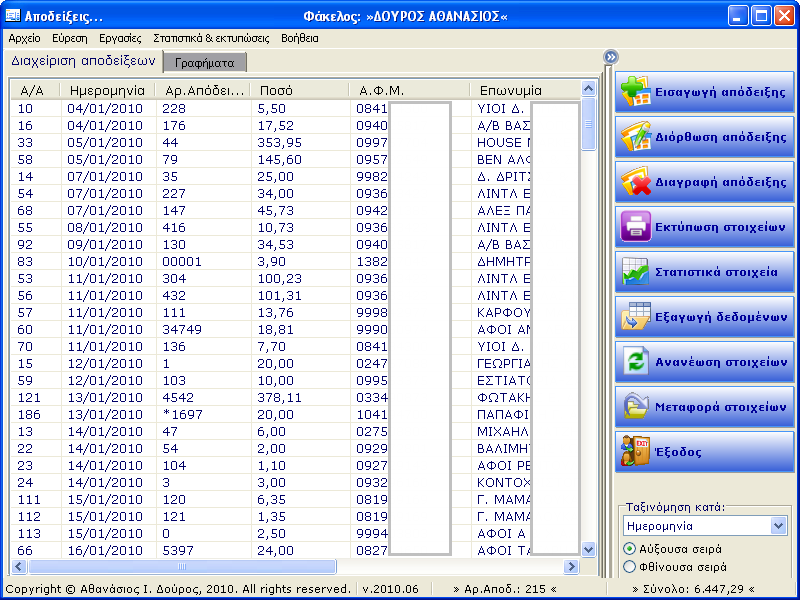
Task: Click the table's scroll left arrow
Action: point(19,566)
